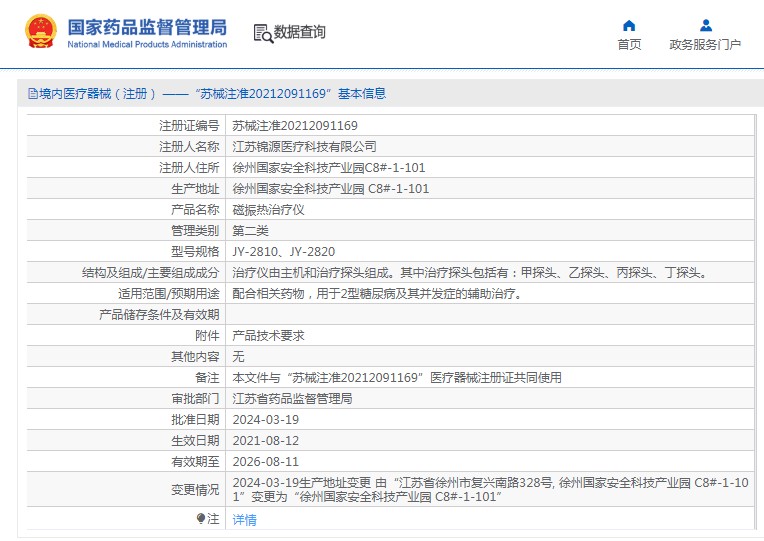Click the 生效日期 label
This screenshot has width=764, height=541.
pos(195,440)
